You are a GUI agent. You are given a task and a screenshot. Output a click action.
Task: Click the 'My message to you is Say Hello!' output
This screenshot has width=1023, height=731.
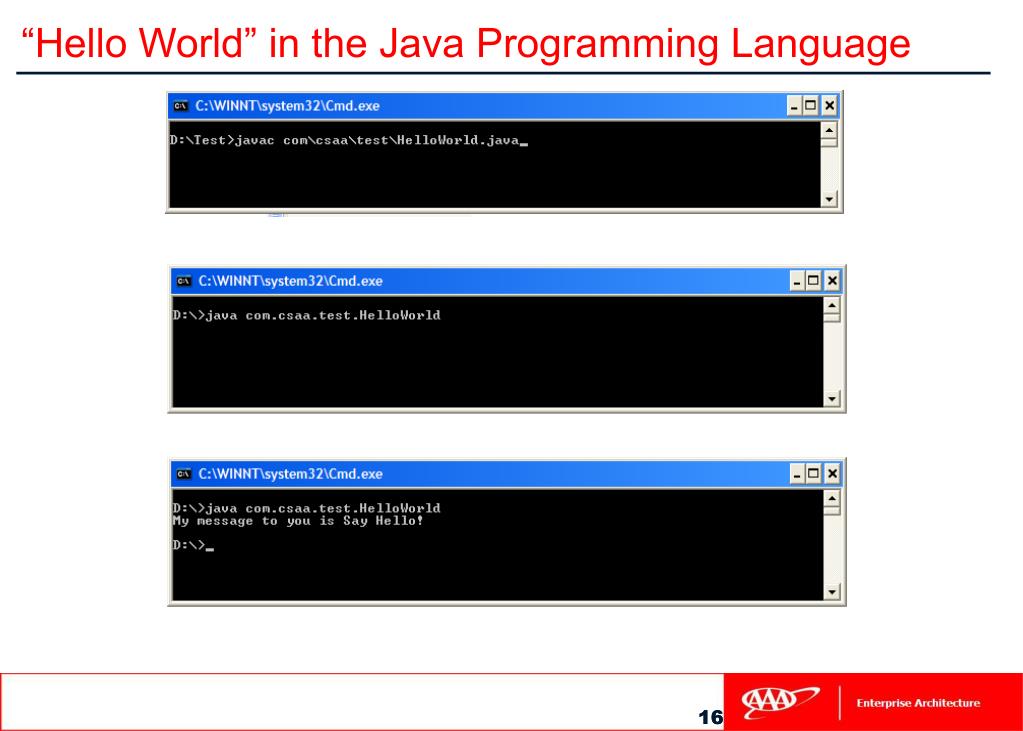coord(298,521)
